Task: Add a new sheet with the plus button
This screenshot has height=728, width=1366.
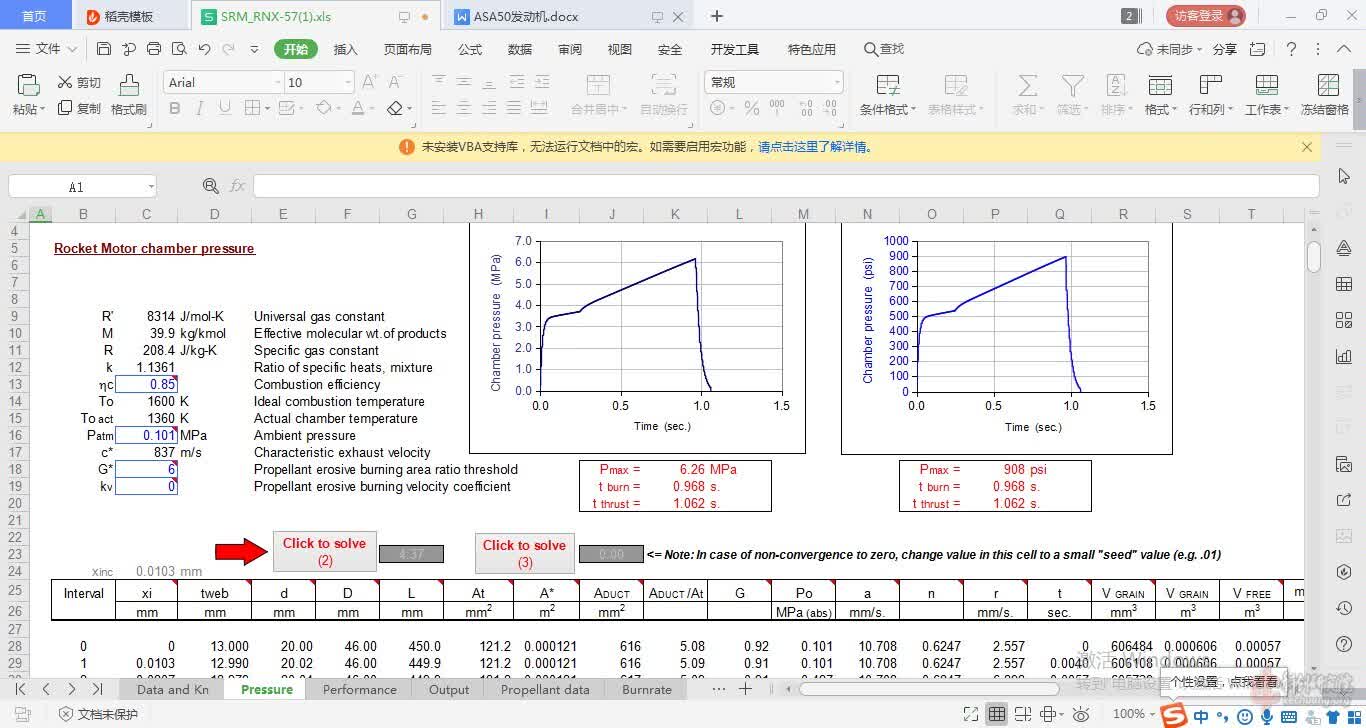Action: (x=745, y=689)
